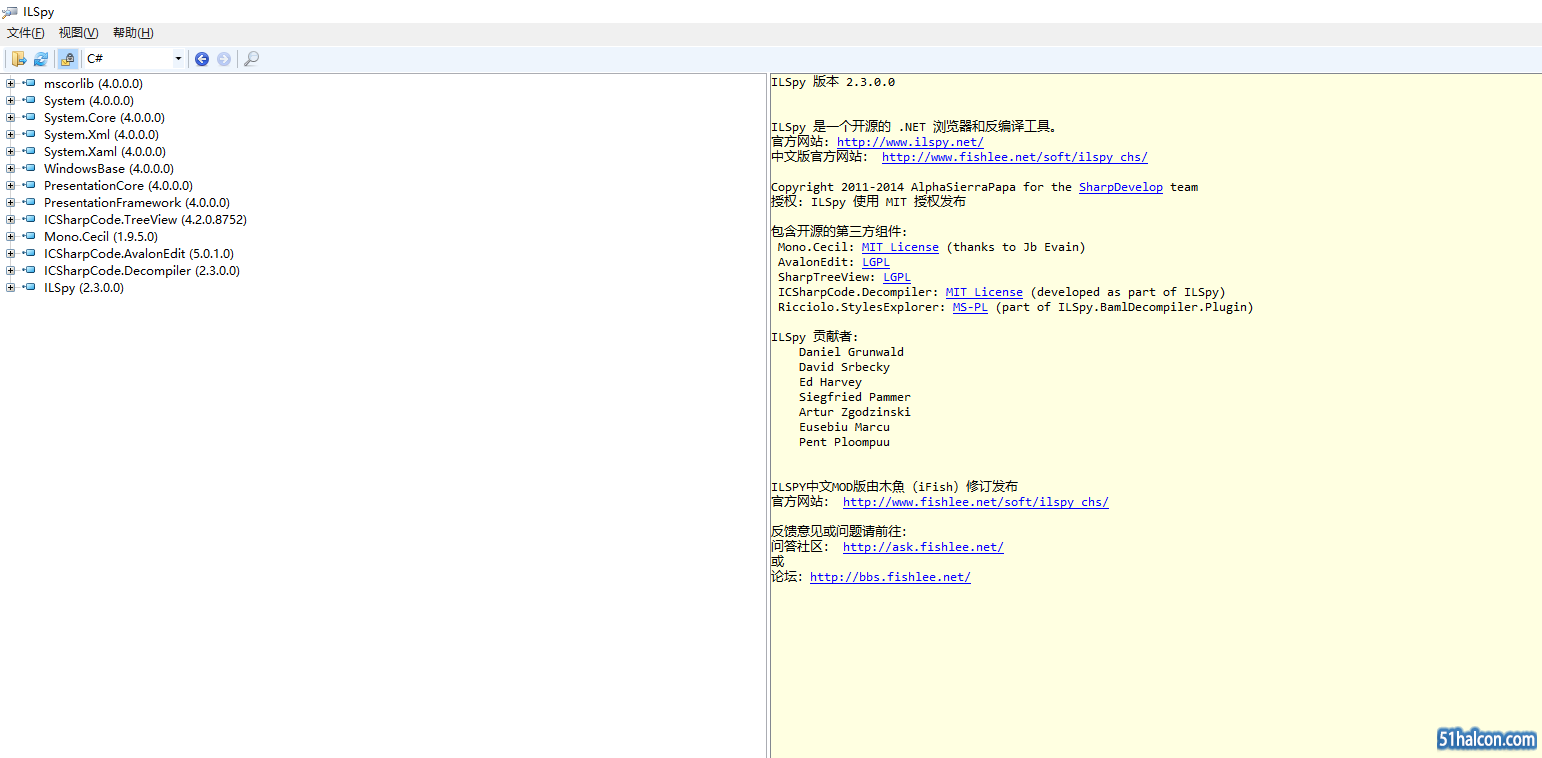Screen dimensions: 1542x758
Task: Click the assembly icon beside ICSharpCode.TreeView
Action: [29, 220]
